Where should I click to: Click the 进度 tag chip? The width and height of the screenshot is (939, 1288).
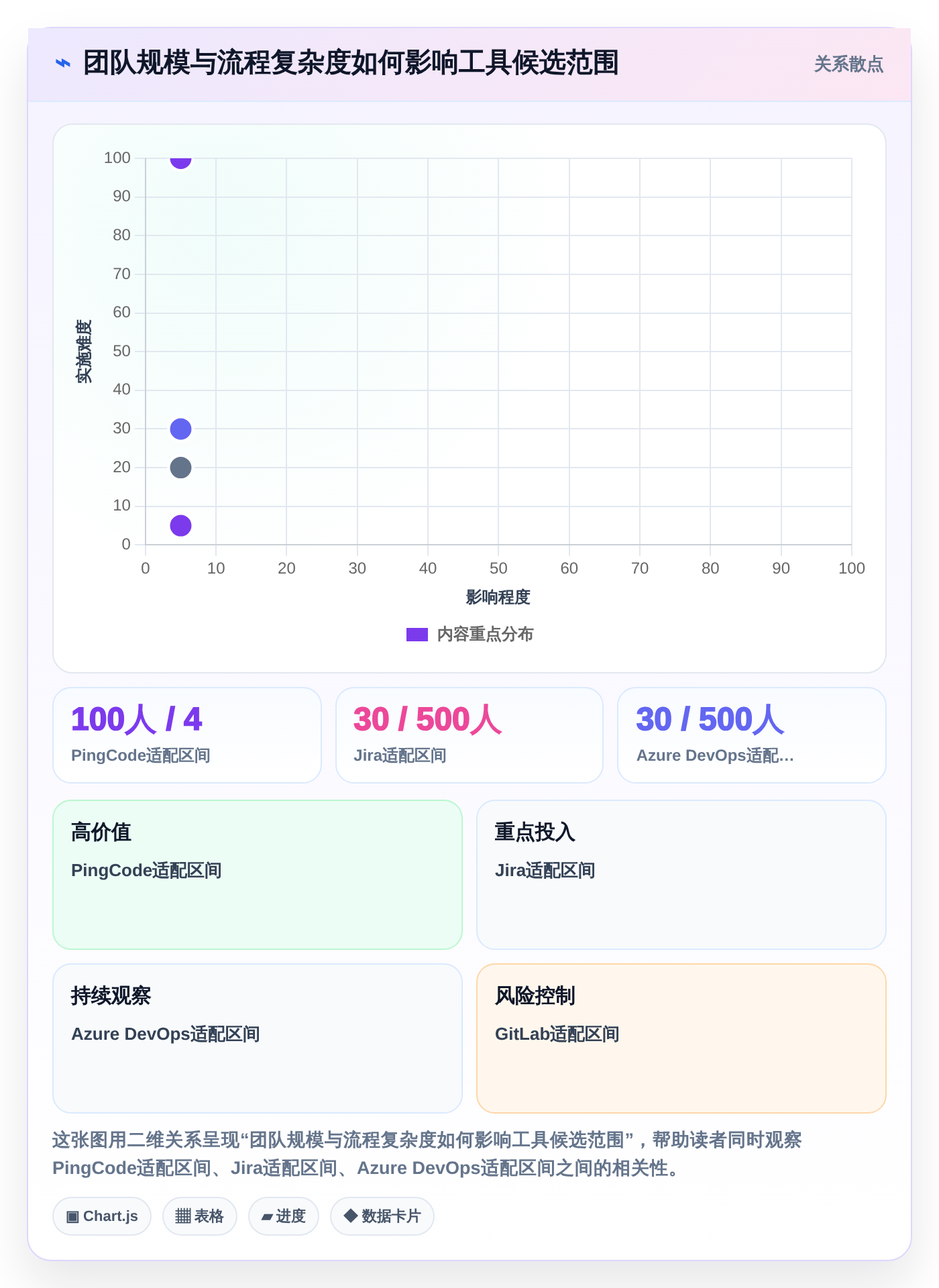point(284,1216)
